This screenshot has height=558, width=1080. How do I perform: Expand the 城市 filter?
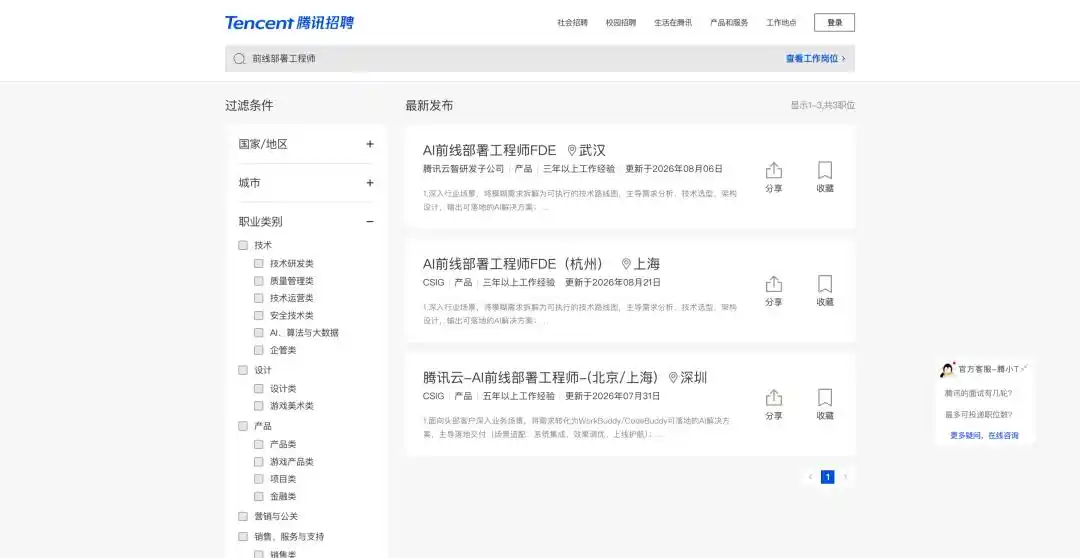click(x=370, y=183)
